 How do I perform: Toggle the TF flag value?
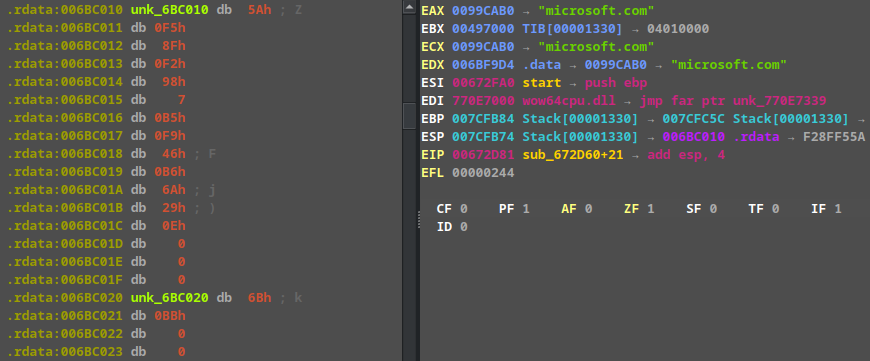(x=775, y=209)
